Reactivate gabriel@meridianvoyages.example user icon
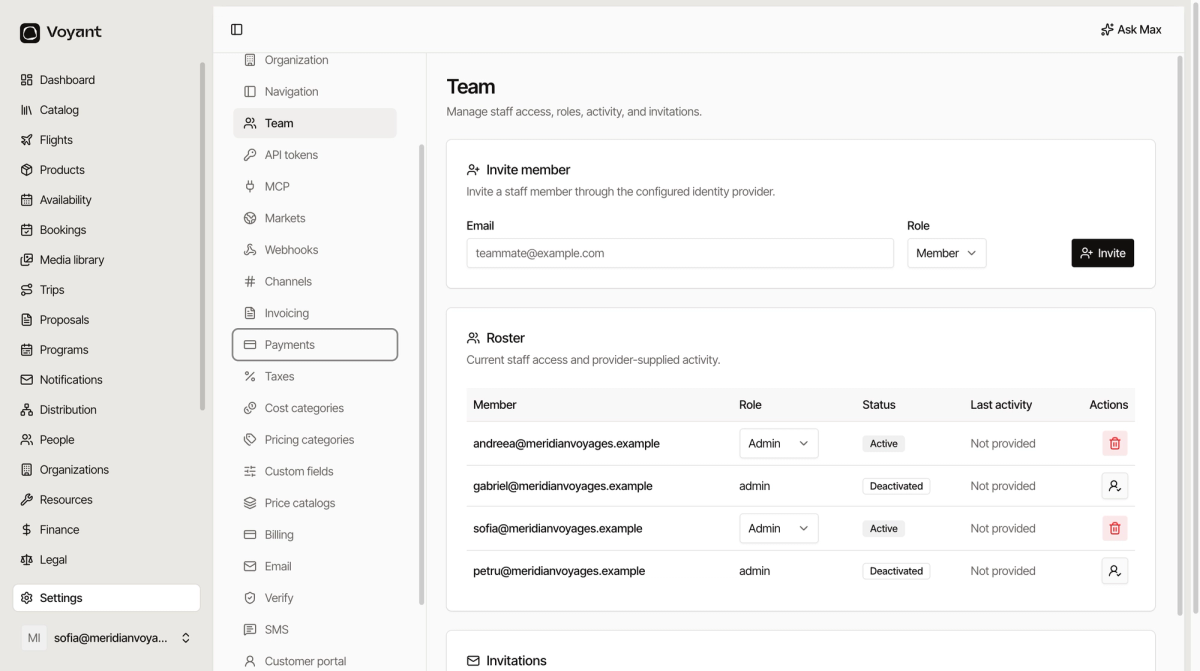Viewport: 1200px width, 671px height. pos(1115,486)
